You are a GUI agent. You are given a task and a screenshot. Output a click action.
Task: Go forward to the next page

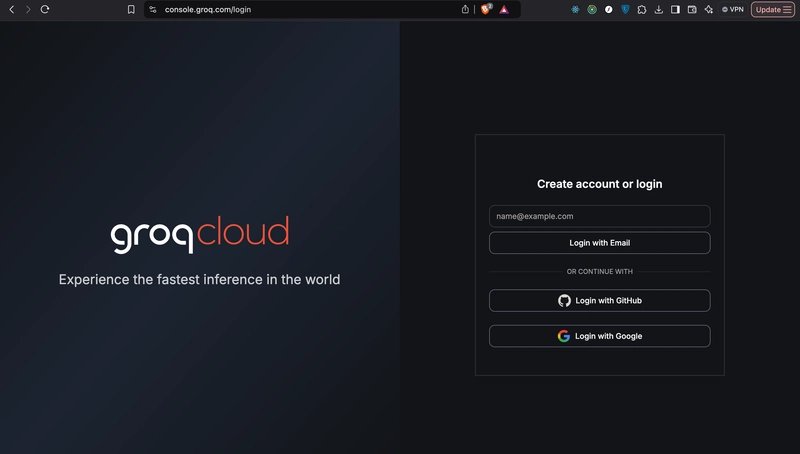28,9
